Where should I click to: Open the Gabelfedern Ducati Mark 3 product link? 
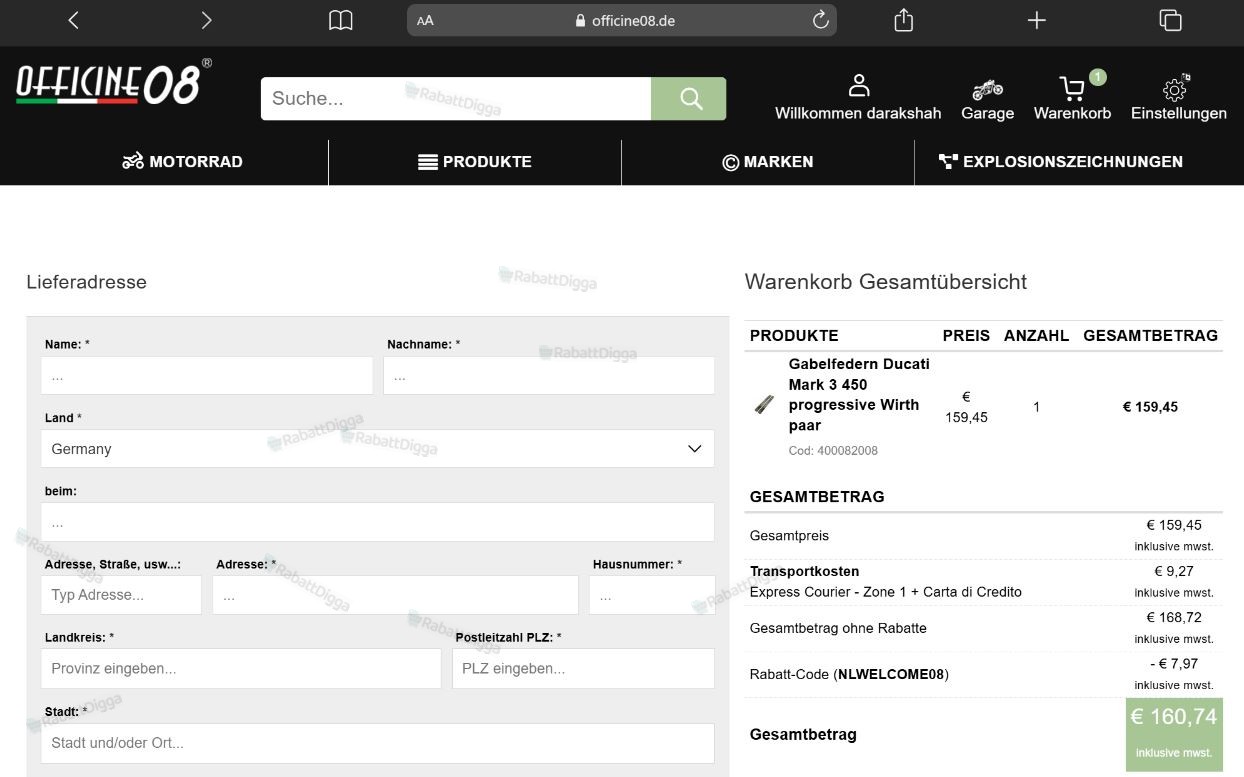(x=859, y=394)
